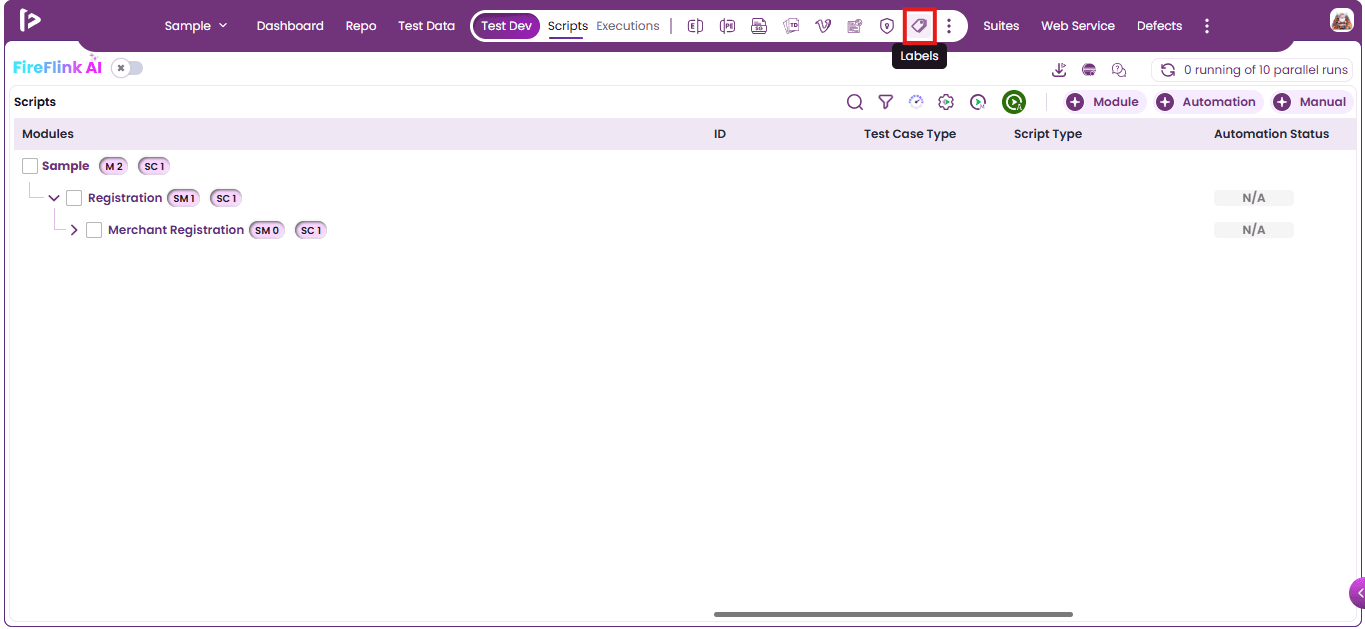
Task: Open the Sample project dropdown
Action: [x=196, y=26]
